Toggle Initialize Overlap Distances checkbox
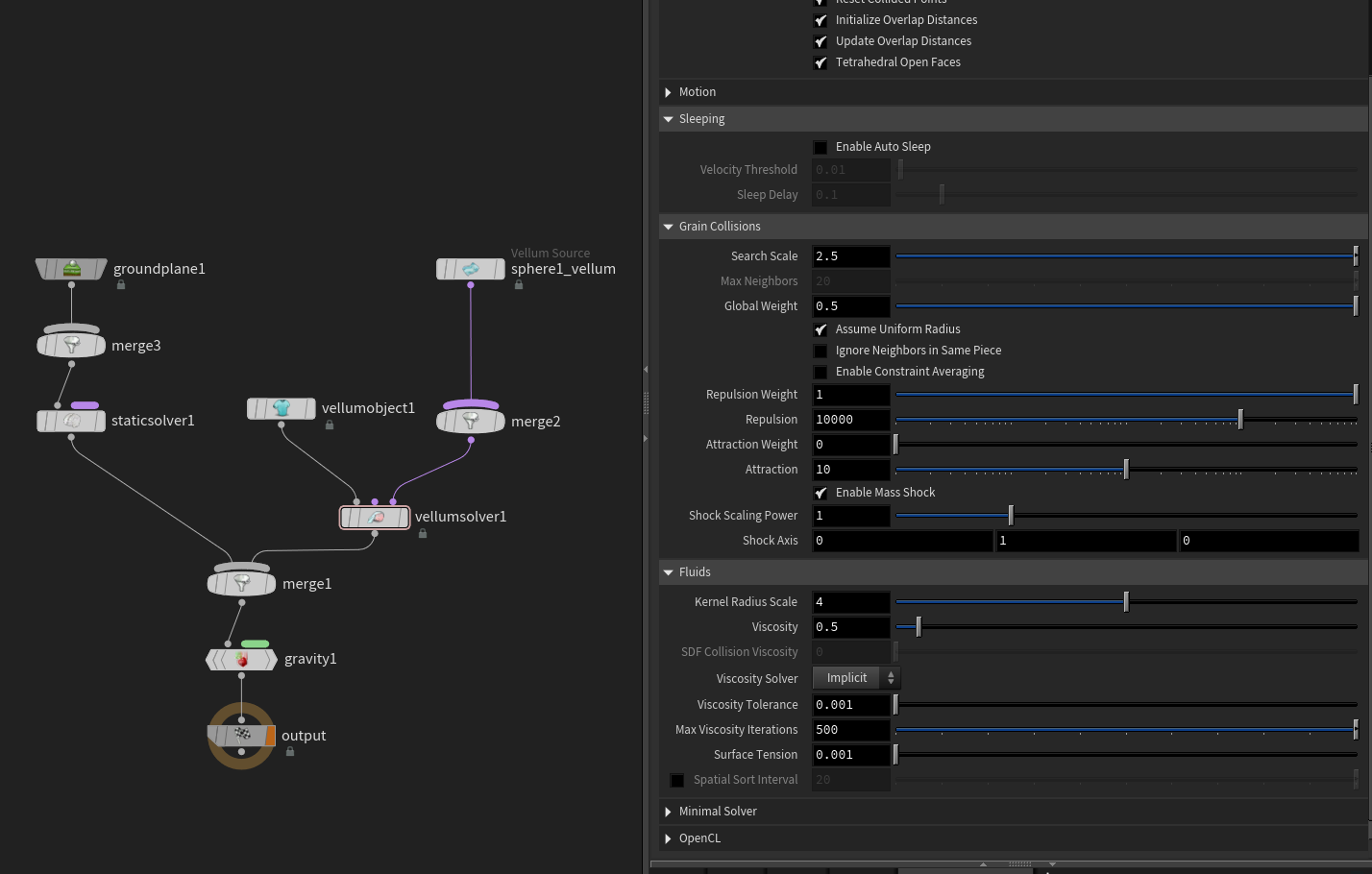1372x874 pixels. (x=821, y=20)
